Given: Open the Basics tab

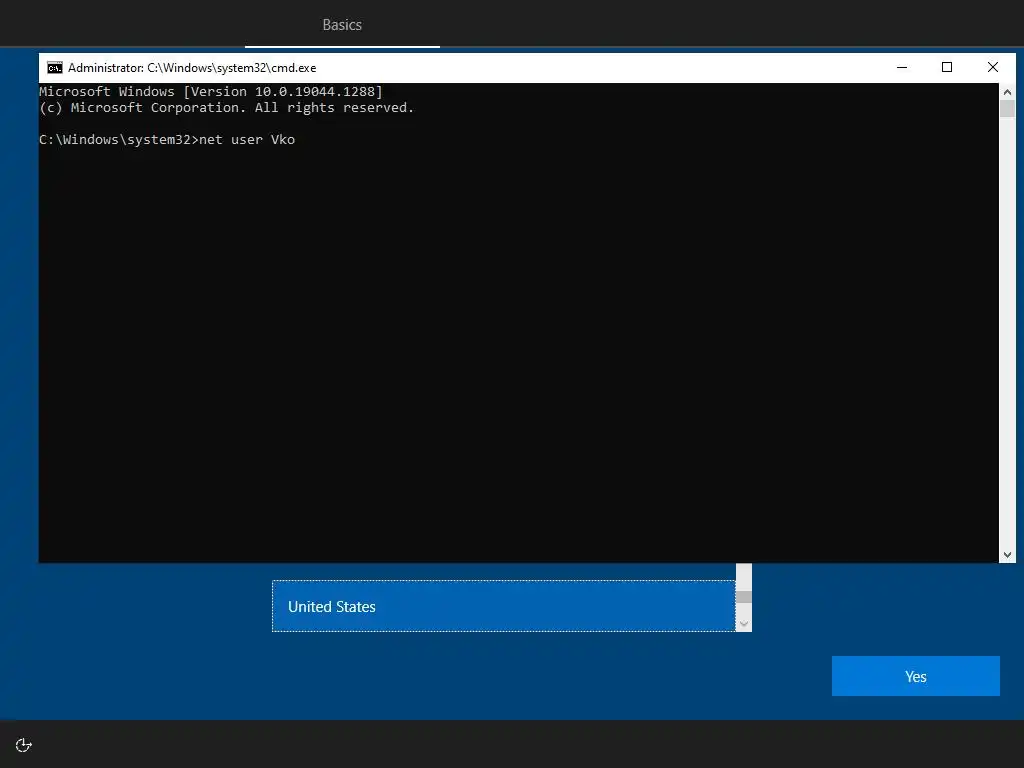Looking at the screenshot, I should (342, 25).
